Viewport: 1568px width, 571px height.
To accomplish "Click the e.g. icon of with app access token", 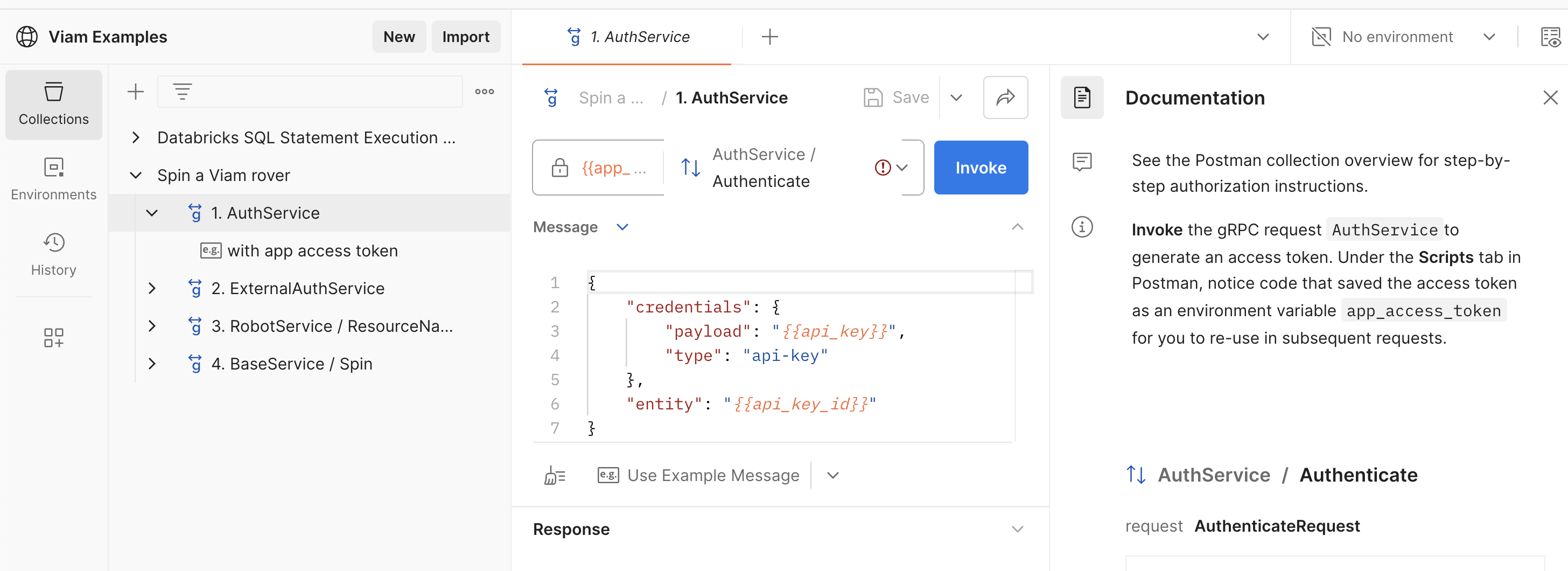I will pos(211,250).
